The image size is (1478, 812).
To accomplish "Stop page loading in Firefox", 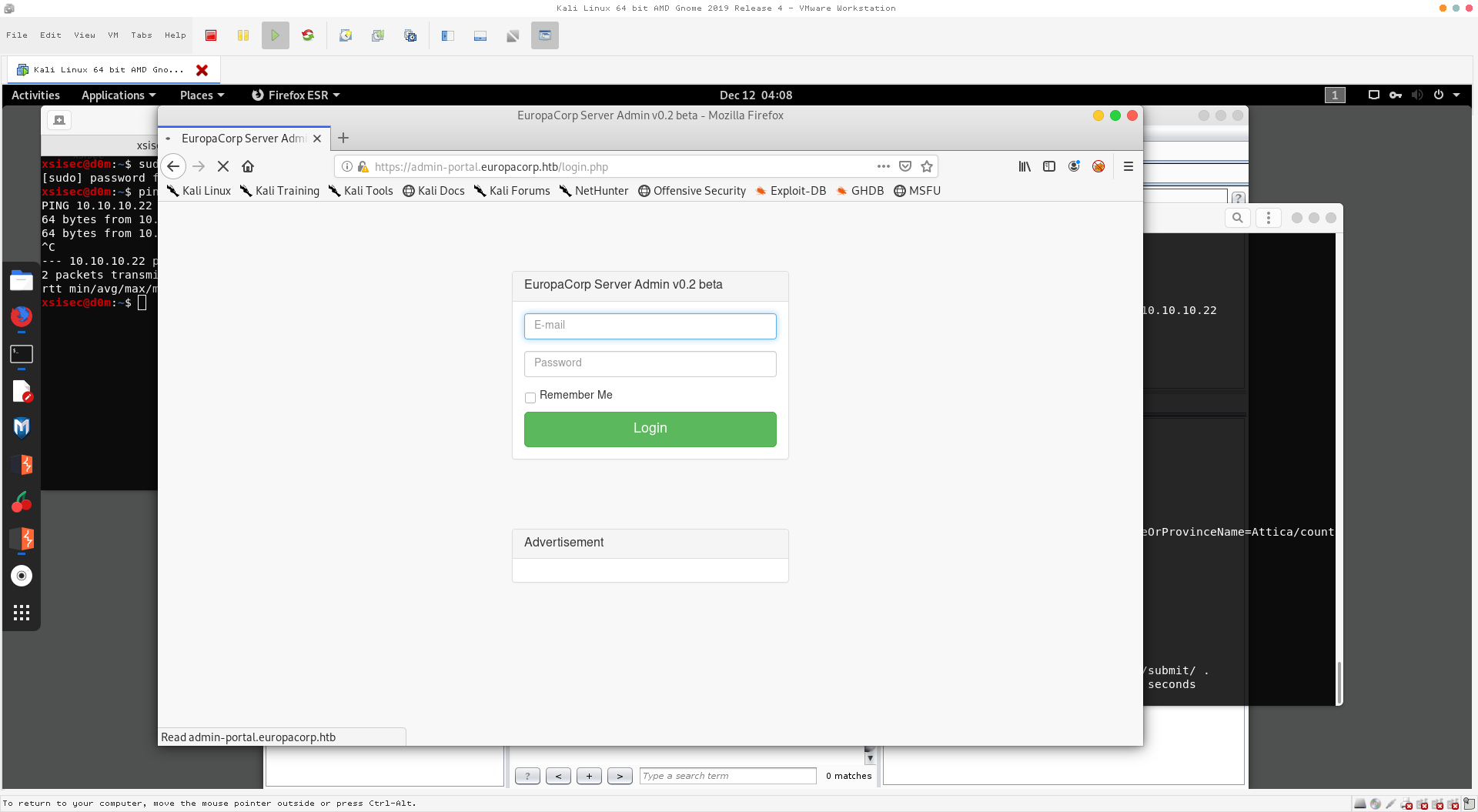I will (223, 166).
